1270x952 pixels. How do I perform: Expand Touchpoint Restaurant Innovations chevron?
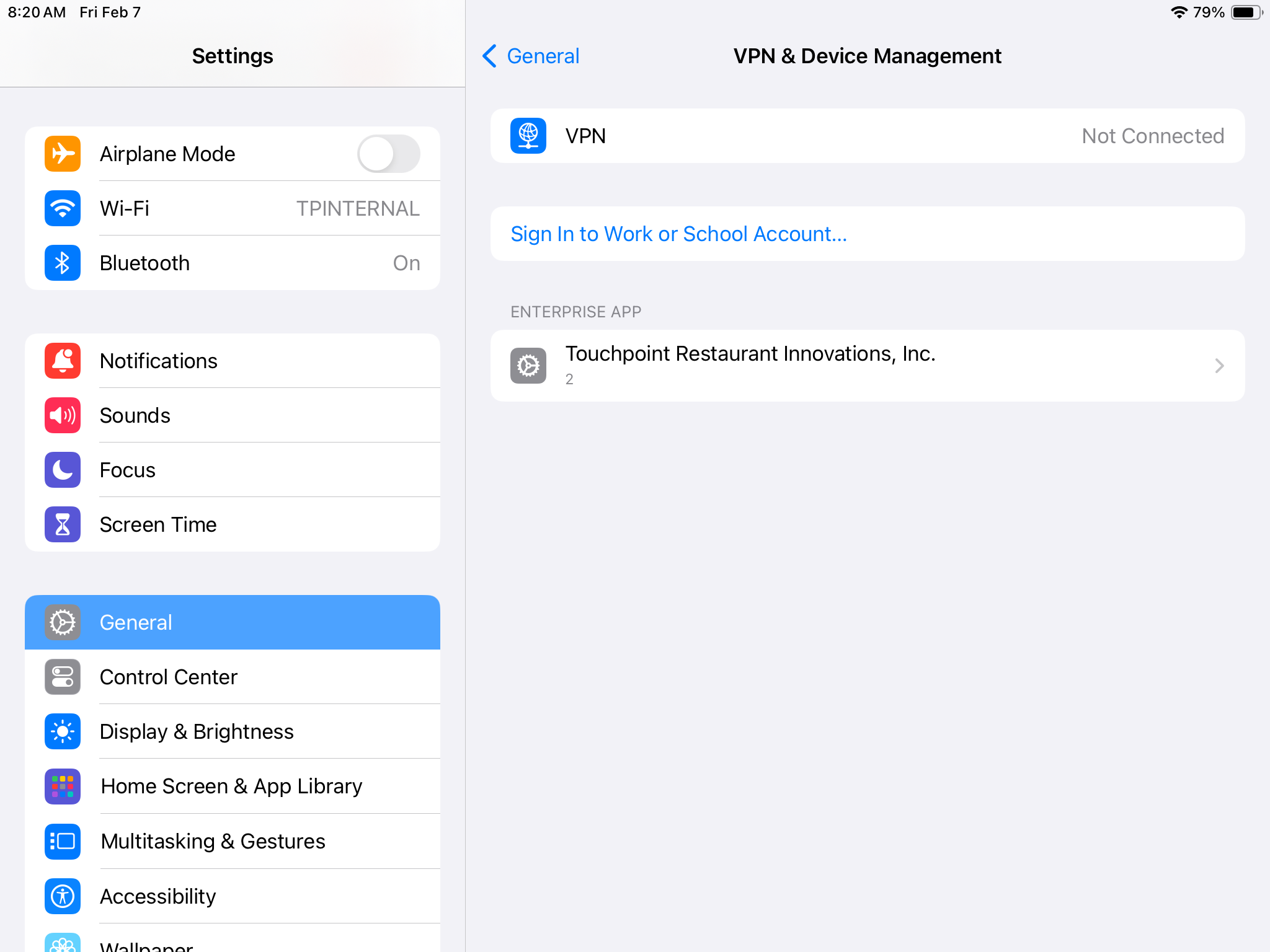point(1219,366)
